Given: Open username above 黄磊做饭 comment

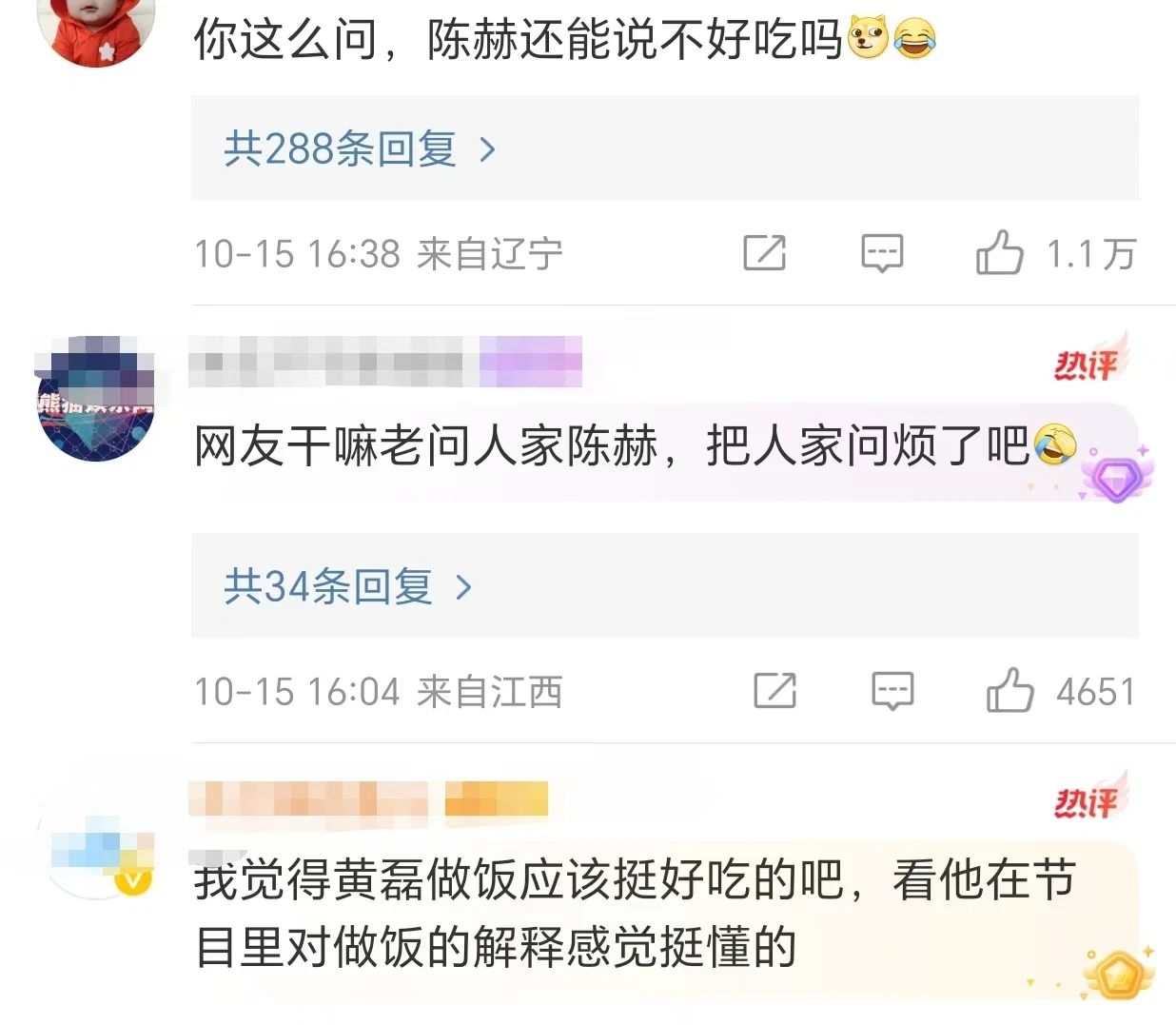Looking at the screenshot, I should [369, 799].
